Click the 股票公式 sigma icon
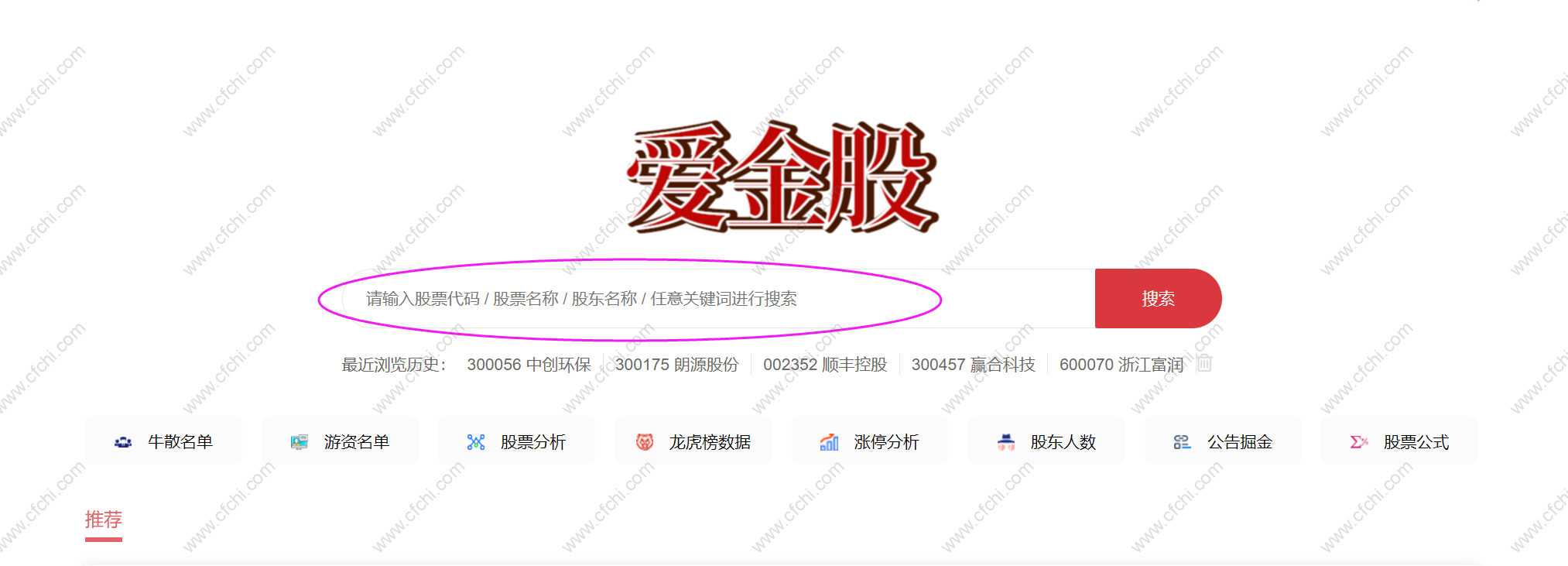Viewport: 1568px width, 566px height. [1359, 442]
